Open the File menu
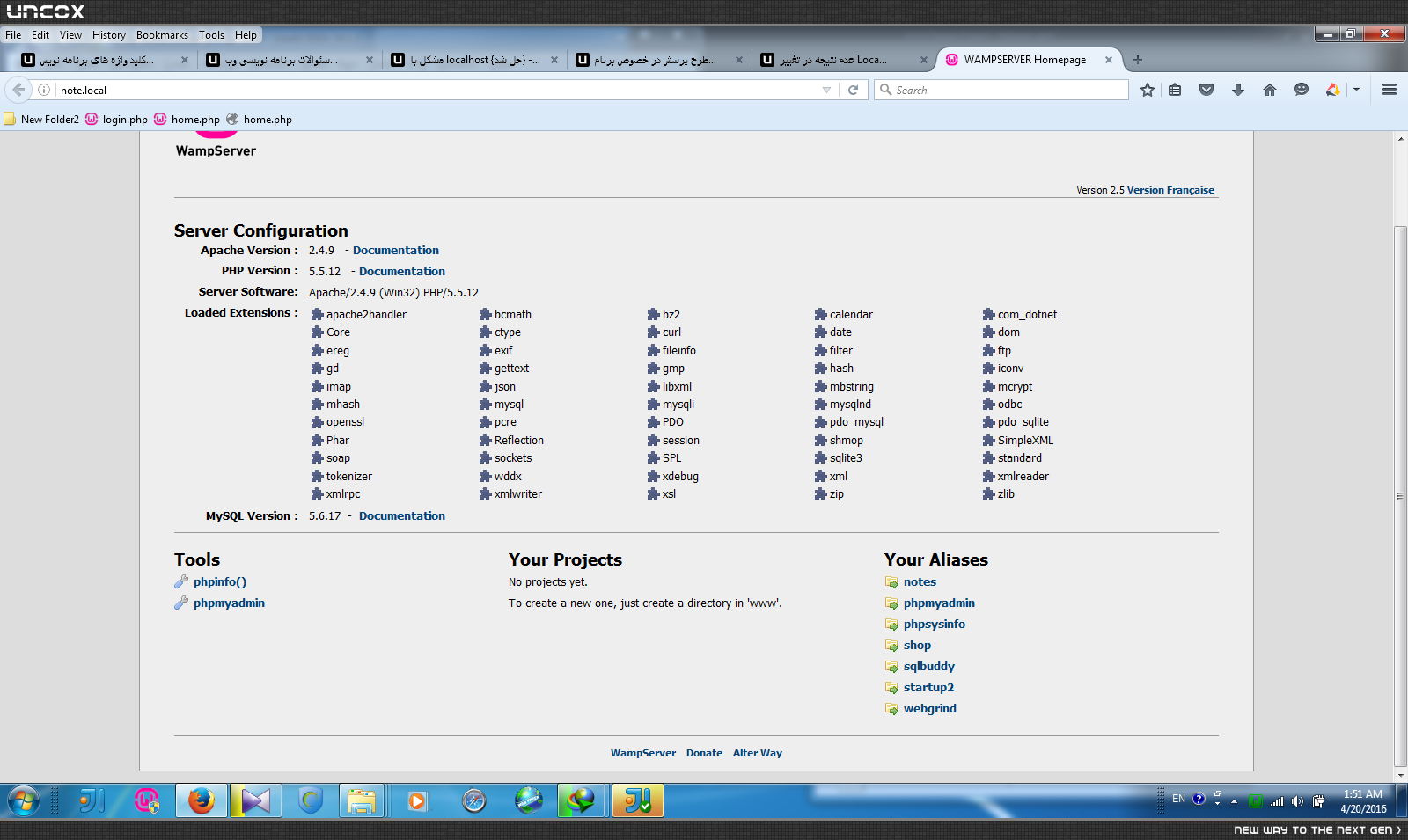This screenshot has height=840, width=1408. point(13,35)
